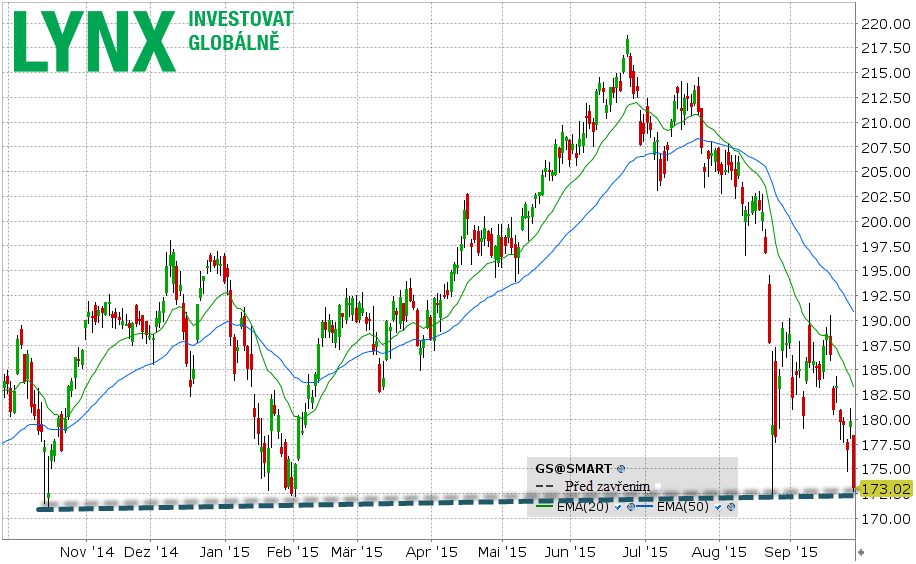
Task: Tick the Před zavřenim checkbox
Action: click(x=658, y=487)
